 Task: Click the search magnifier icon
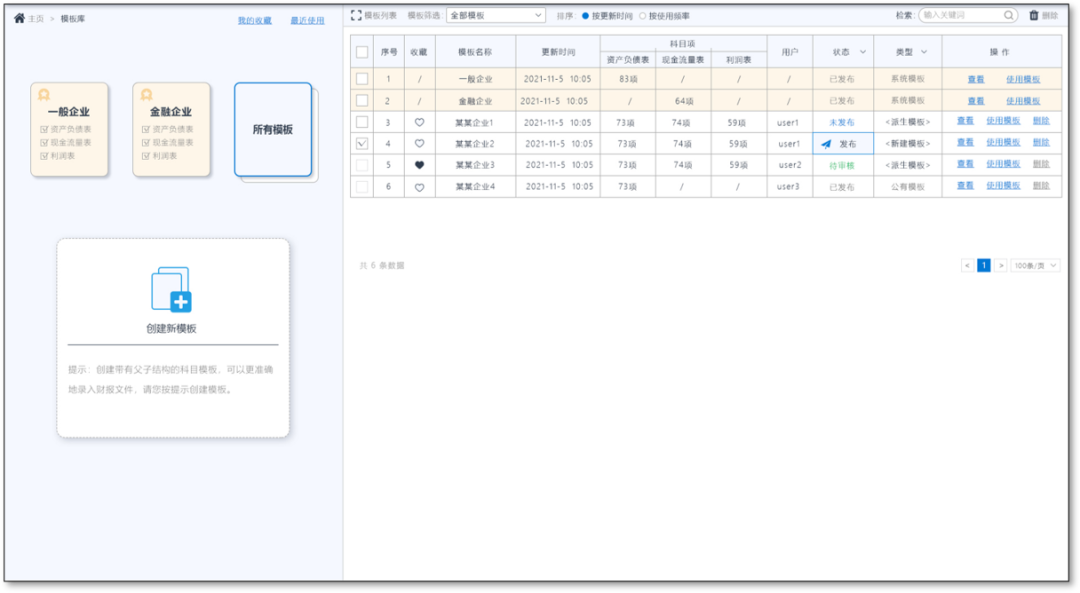pos(1008,15)
